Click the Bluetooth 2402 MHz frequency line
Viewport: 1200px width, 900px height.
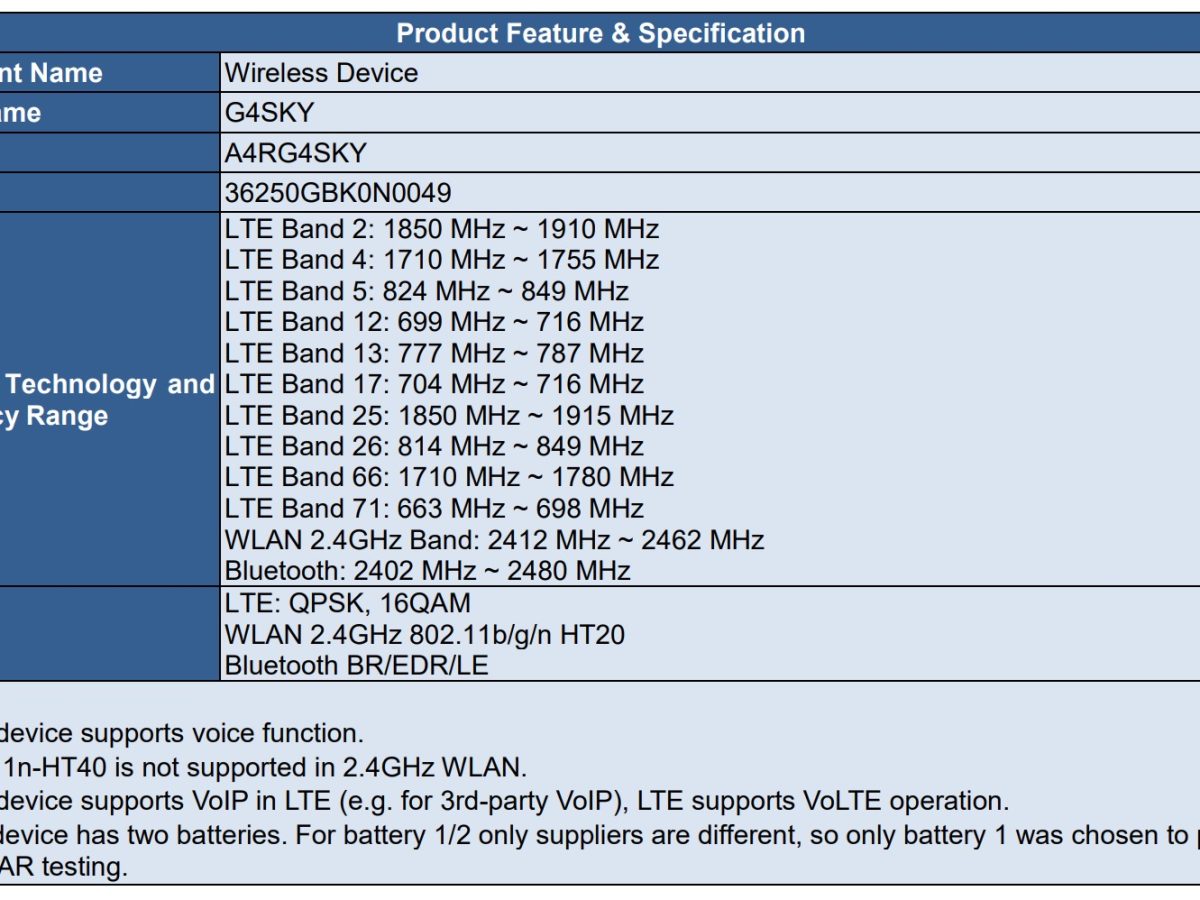427,571
